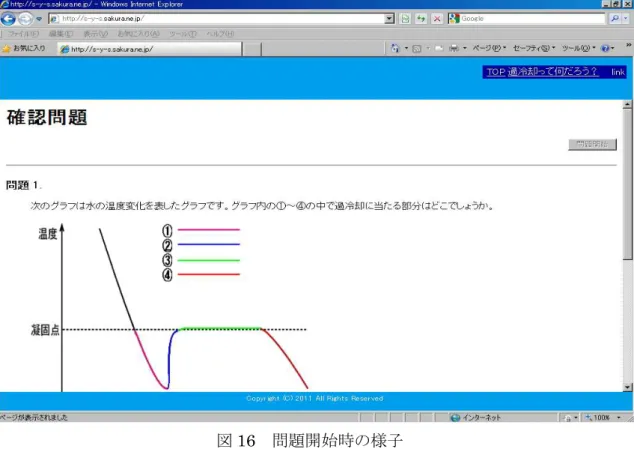This screenshot has height=452, width=634.
Task: Open the ツール(T) menu in menu bar
Action: coord(183,34)
